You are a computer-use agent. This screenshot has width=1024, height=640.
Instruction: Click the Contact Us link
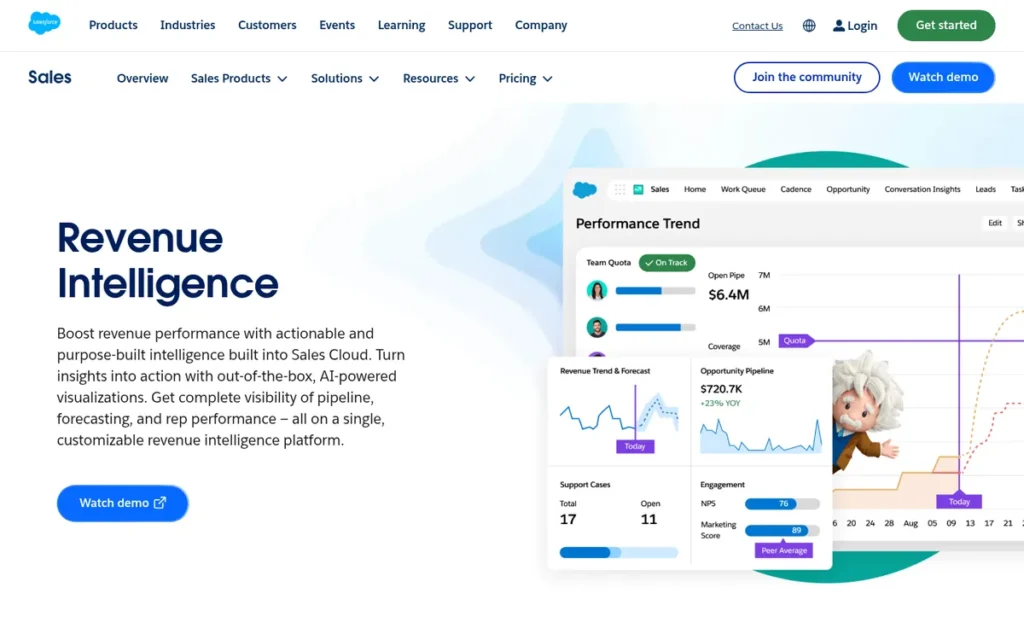[757, 26]
